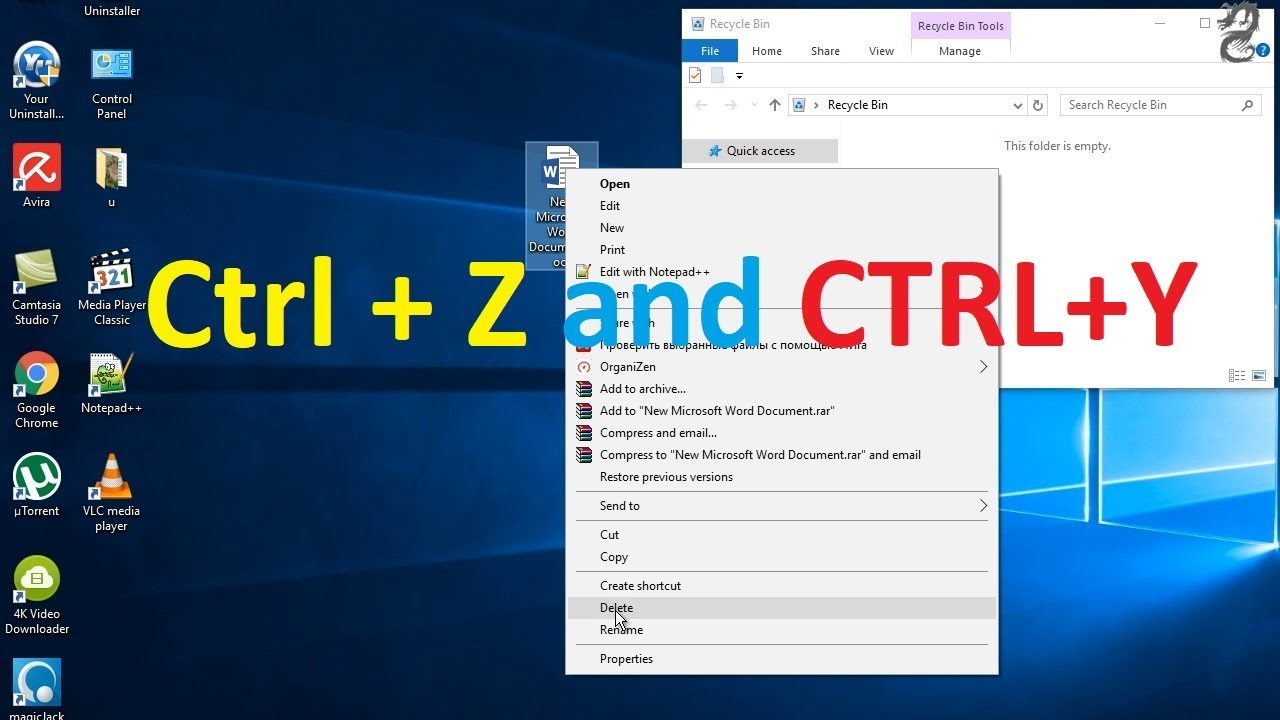The width and height of the screenshot is (1280, 720).
Task: Launch Google Chrome from desktop
Action: [37, 390]
